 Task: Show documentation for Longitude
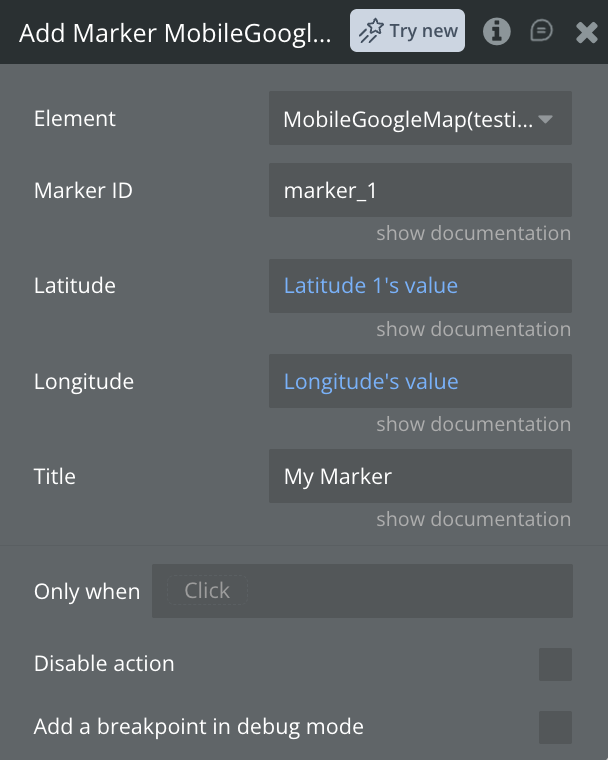473,424
